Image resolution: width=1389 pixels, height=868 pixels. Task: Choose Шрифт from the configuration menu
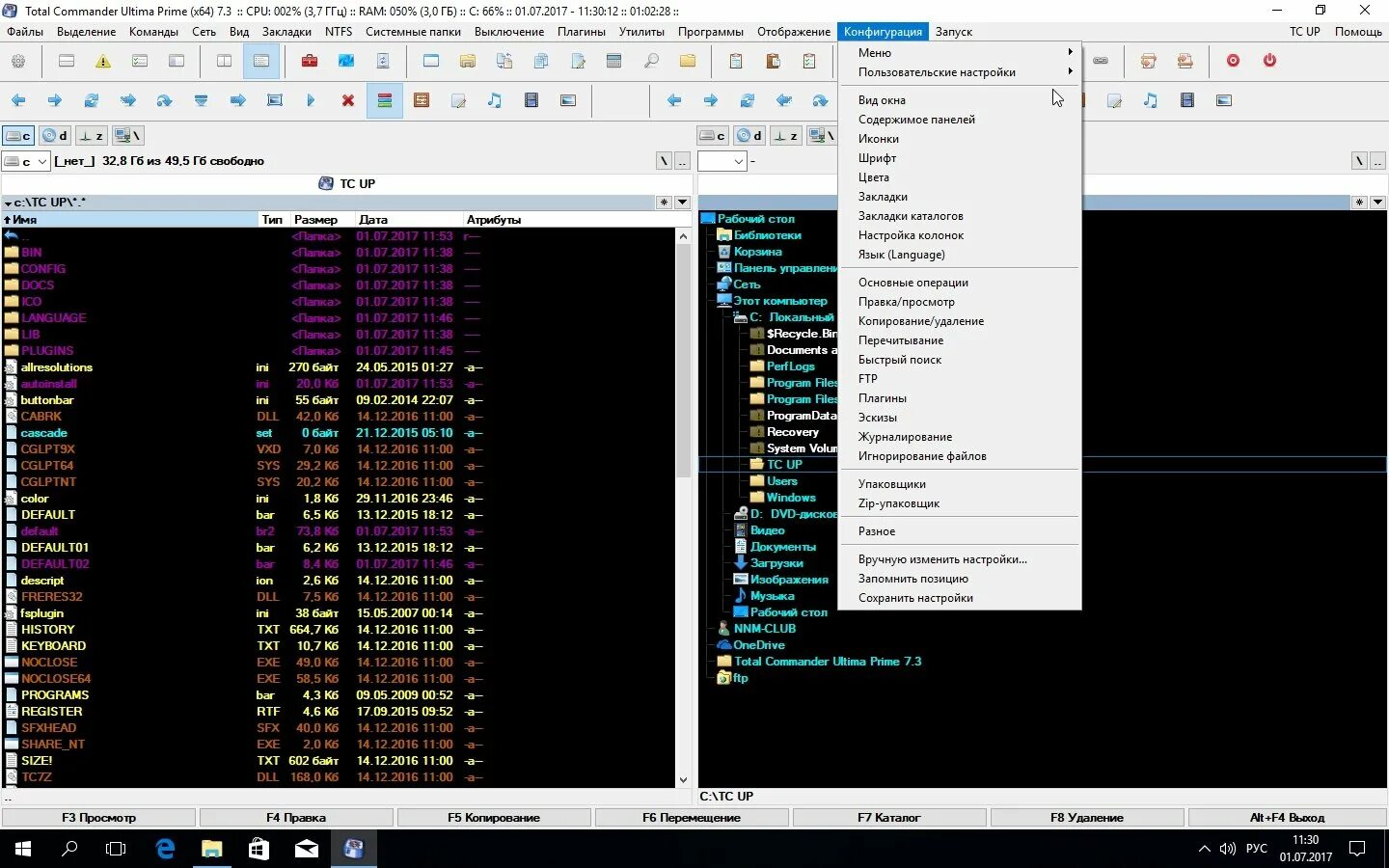pyautogui.click(x=960, y=158)
